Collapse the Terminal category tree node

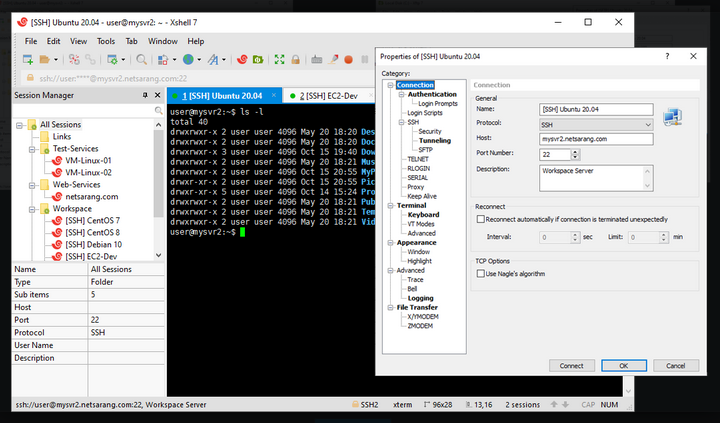(390, 205)
